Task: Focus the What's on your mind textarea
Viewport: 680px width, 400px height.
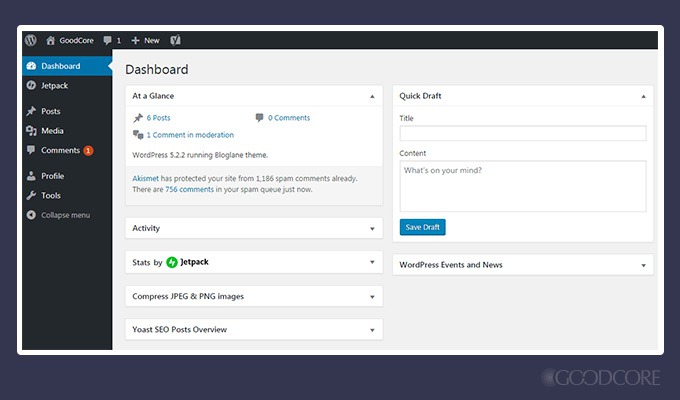Action: pos(523,186)
